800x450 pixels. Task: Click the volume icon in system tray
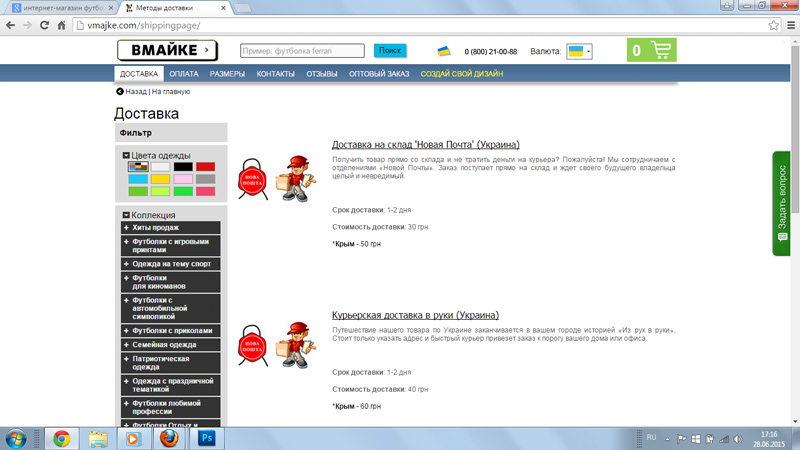738,439
